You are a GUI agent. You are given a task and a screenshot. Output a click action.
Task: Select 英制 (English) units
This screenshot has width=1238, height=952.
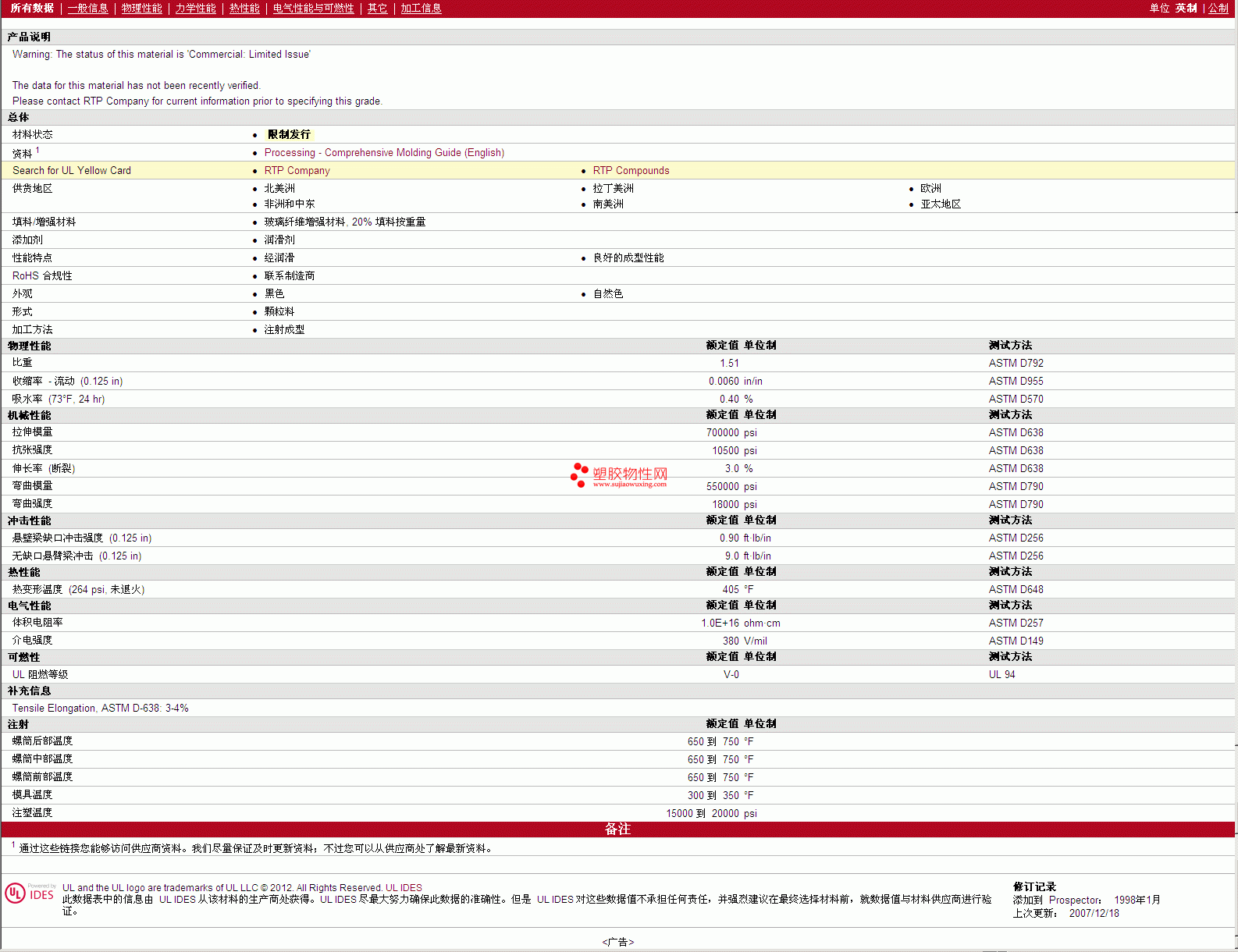[1186, 8]
